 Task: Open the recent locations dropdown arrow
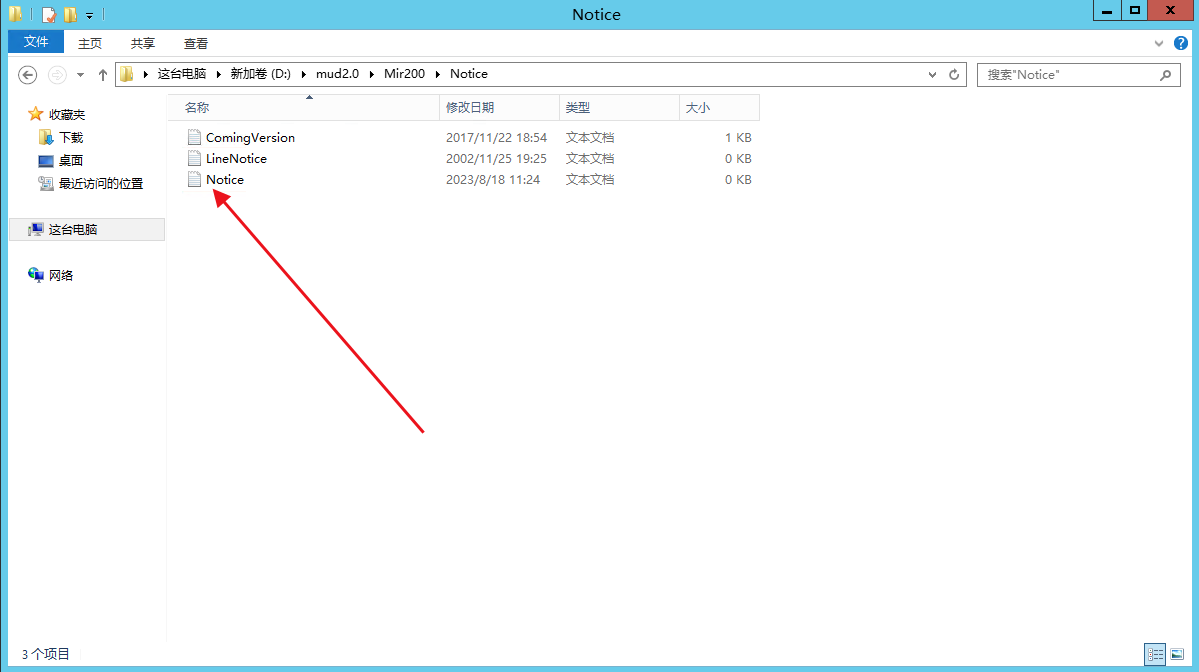pyautogui.click(x=80, y=75)
